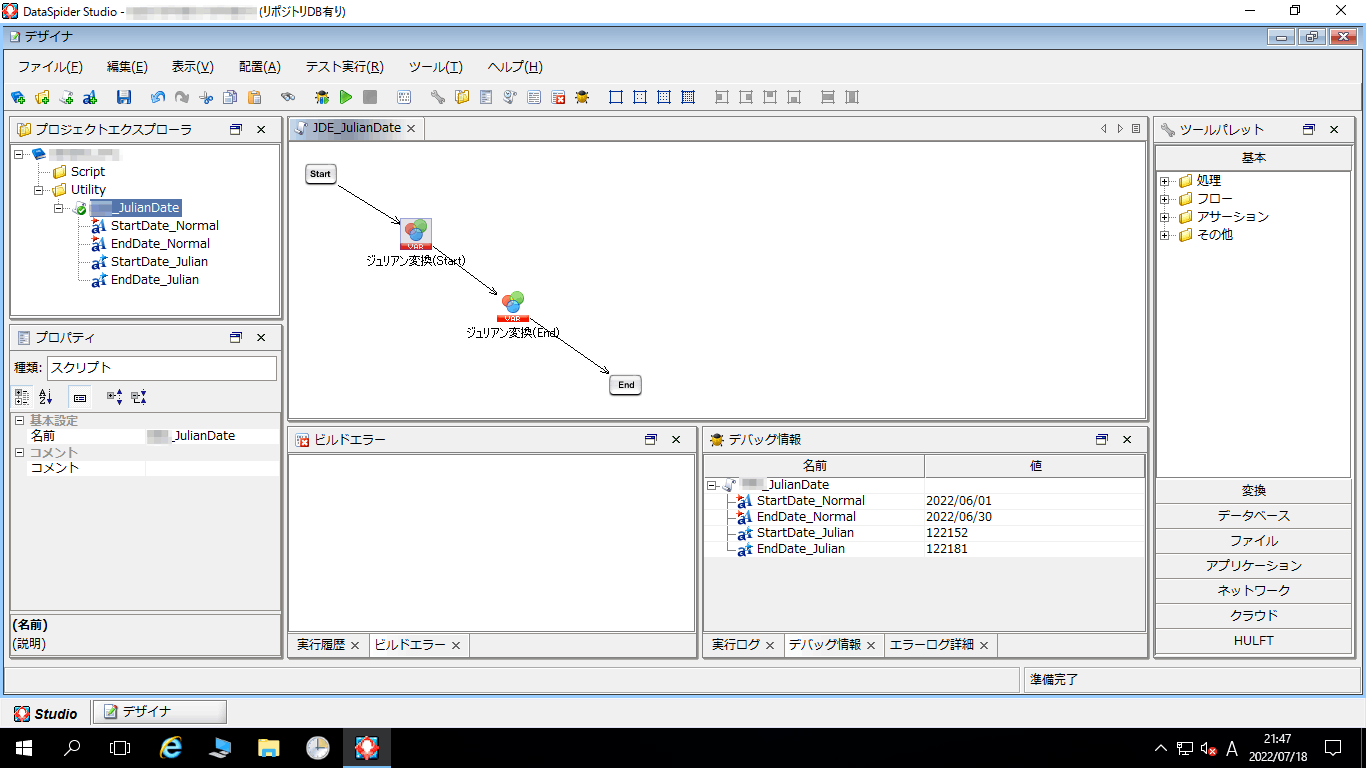This screenshot has height=768, width=1366.
Task: Open the アプリケーション palette category
Action: (1253, 566)
